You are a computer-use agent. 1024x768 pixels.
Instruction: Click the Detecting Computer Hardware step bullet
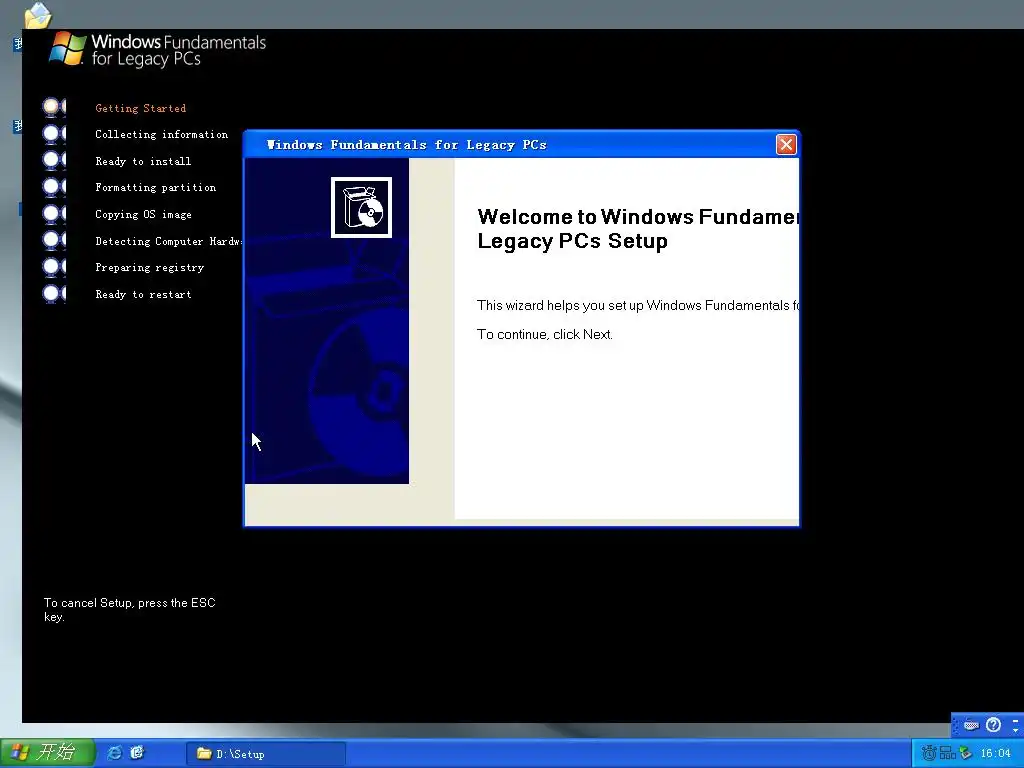54,240
